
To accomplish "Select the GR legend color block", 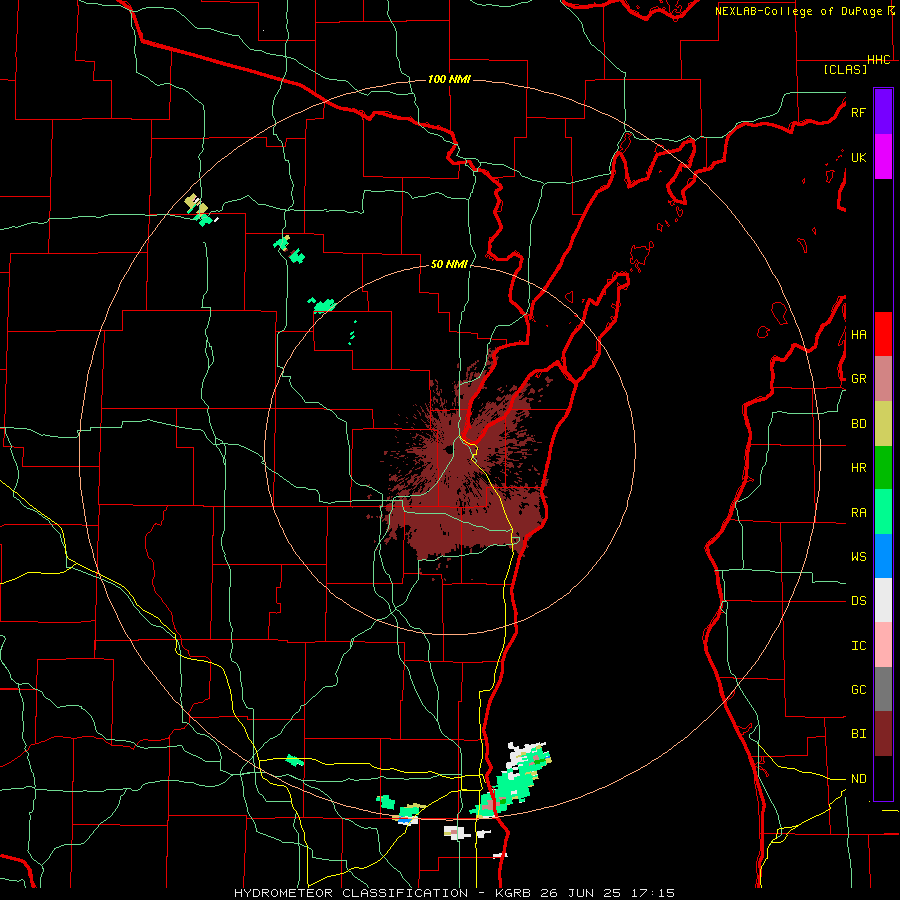I will pyautogui.click(x=883, y=379).
